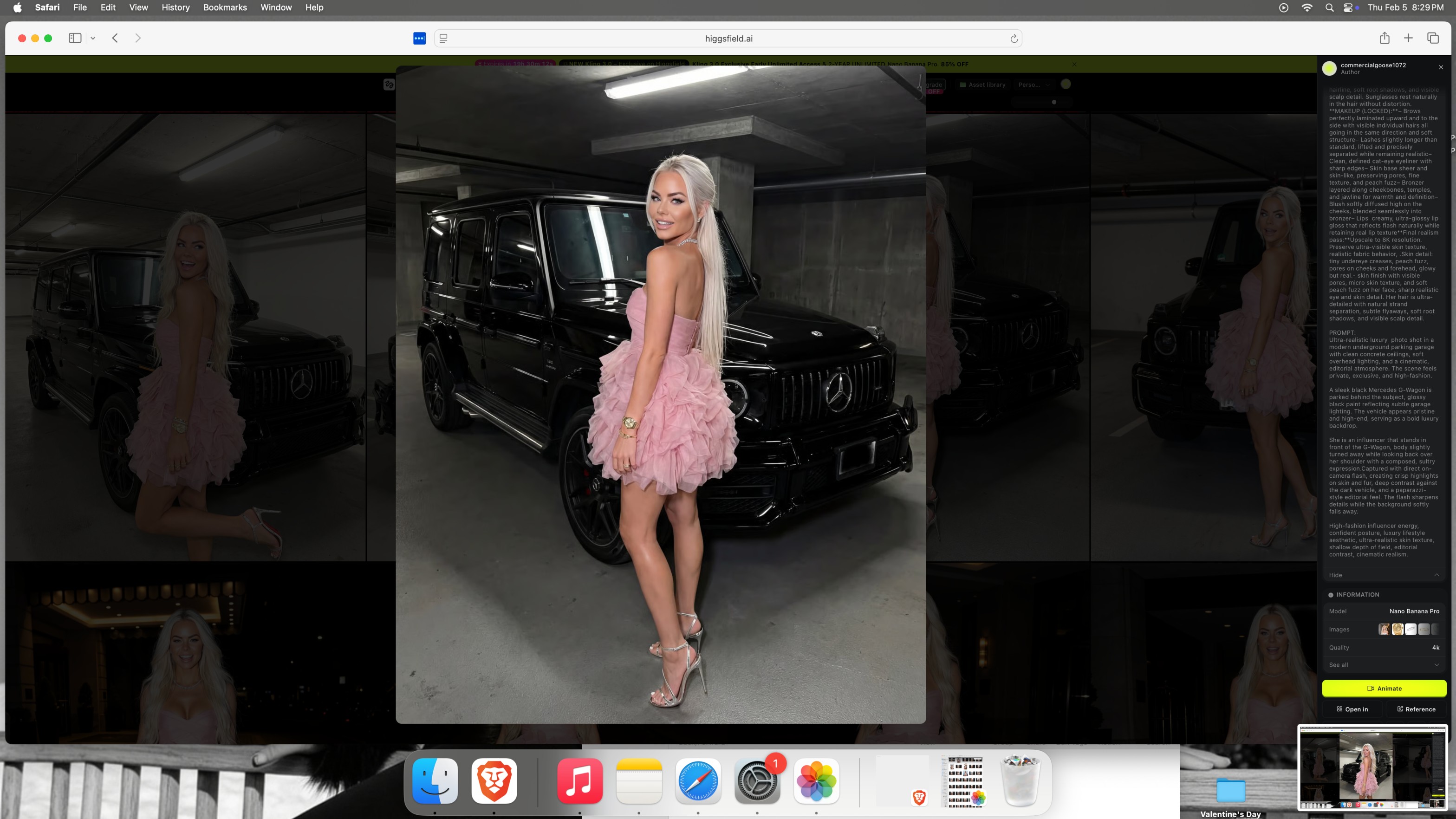Show Safari's tab overview

[1433, 39]
